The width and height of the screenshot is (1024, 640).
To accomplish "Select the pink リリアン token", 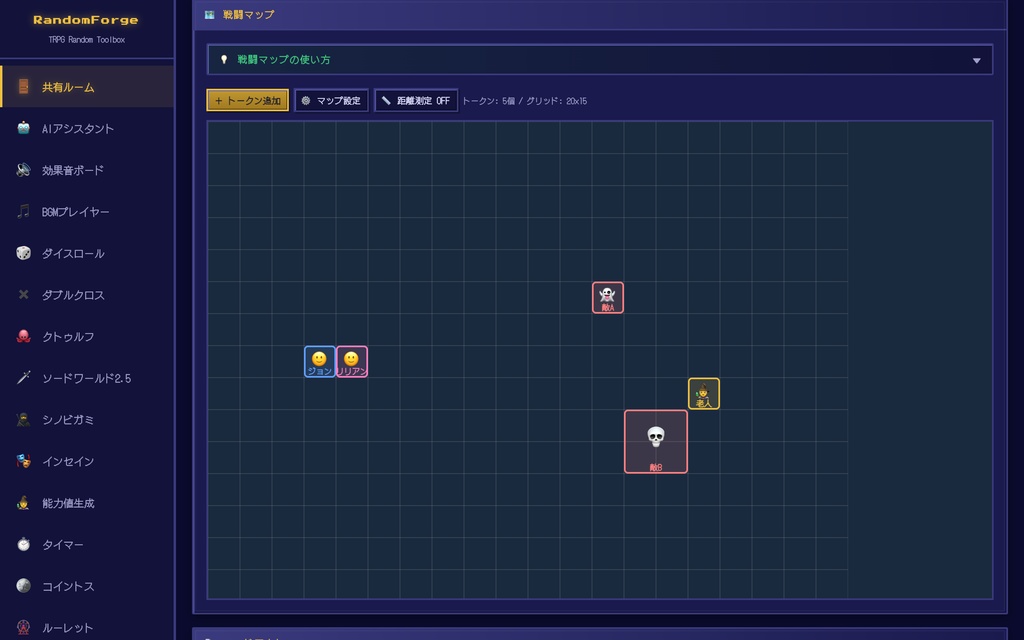I will tap(351, 362).
